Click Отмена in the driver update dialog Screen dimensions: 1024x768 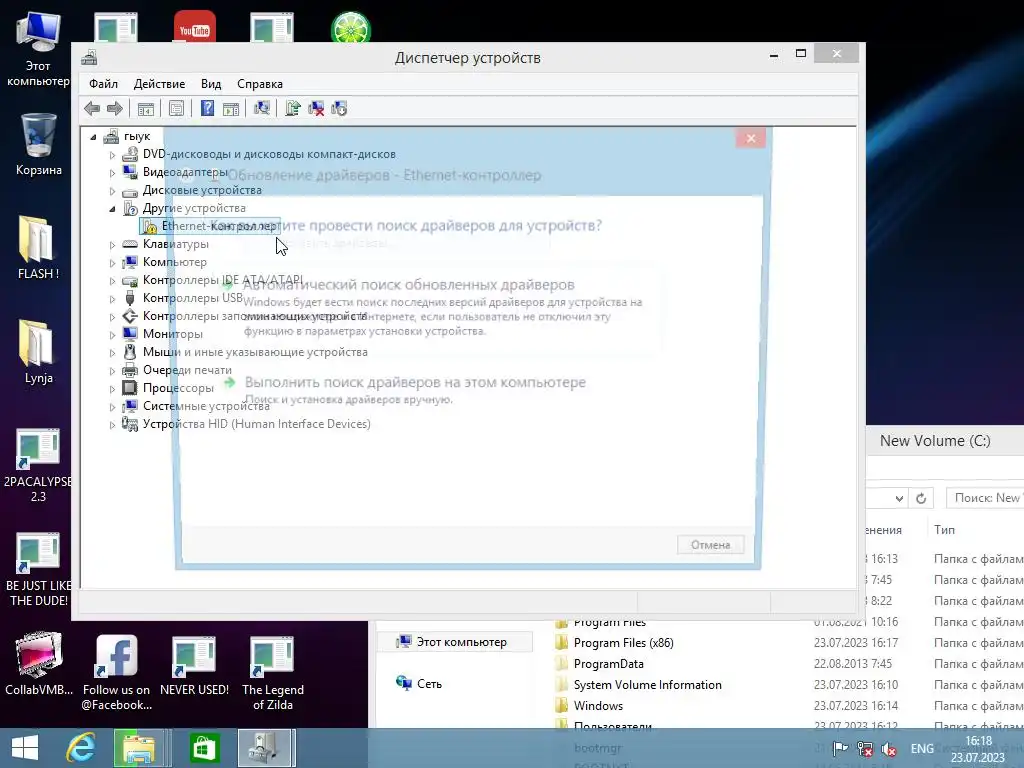point(711,545)
